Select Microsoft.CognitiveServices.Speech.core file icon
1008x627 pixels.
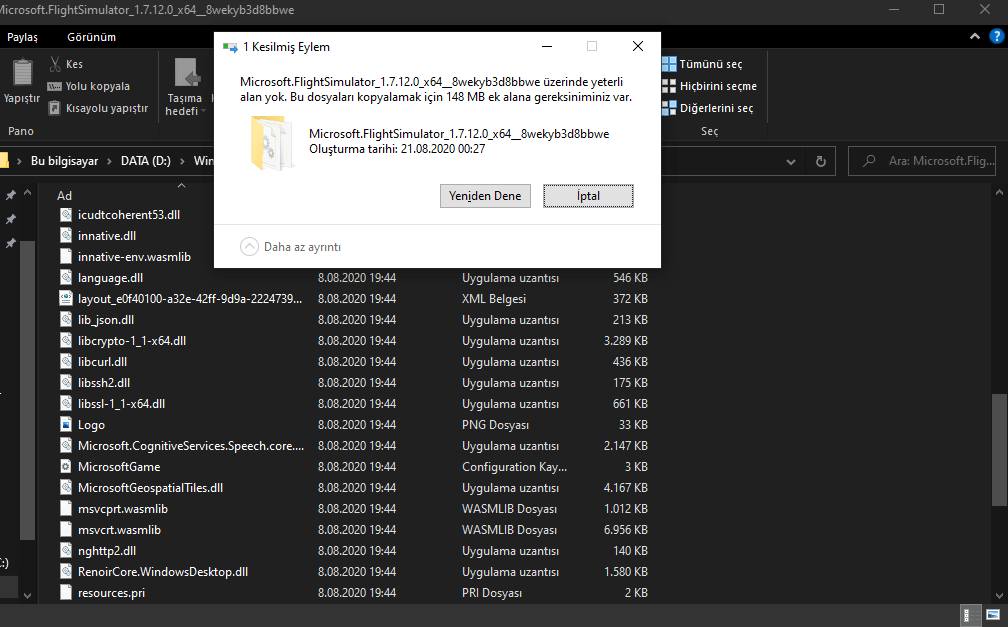click(66, 446)
